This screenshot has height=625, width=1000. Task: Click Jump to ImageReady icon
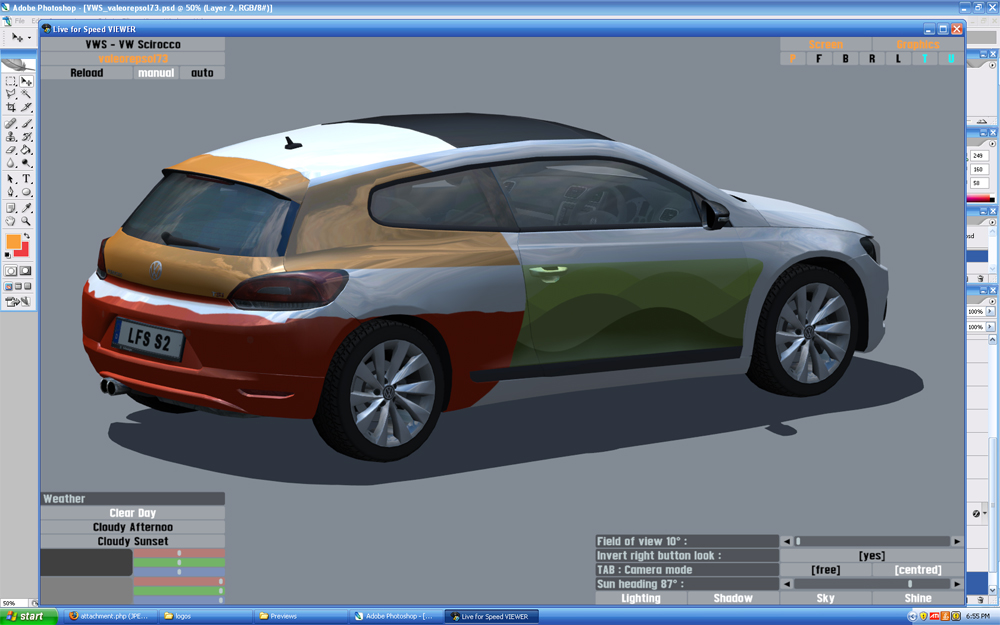[18, 302]
